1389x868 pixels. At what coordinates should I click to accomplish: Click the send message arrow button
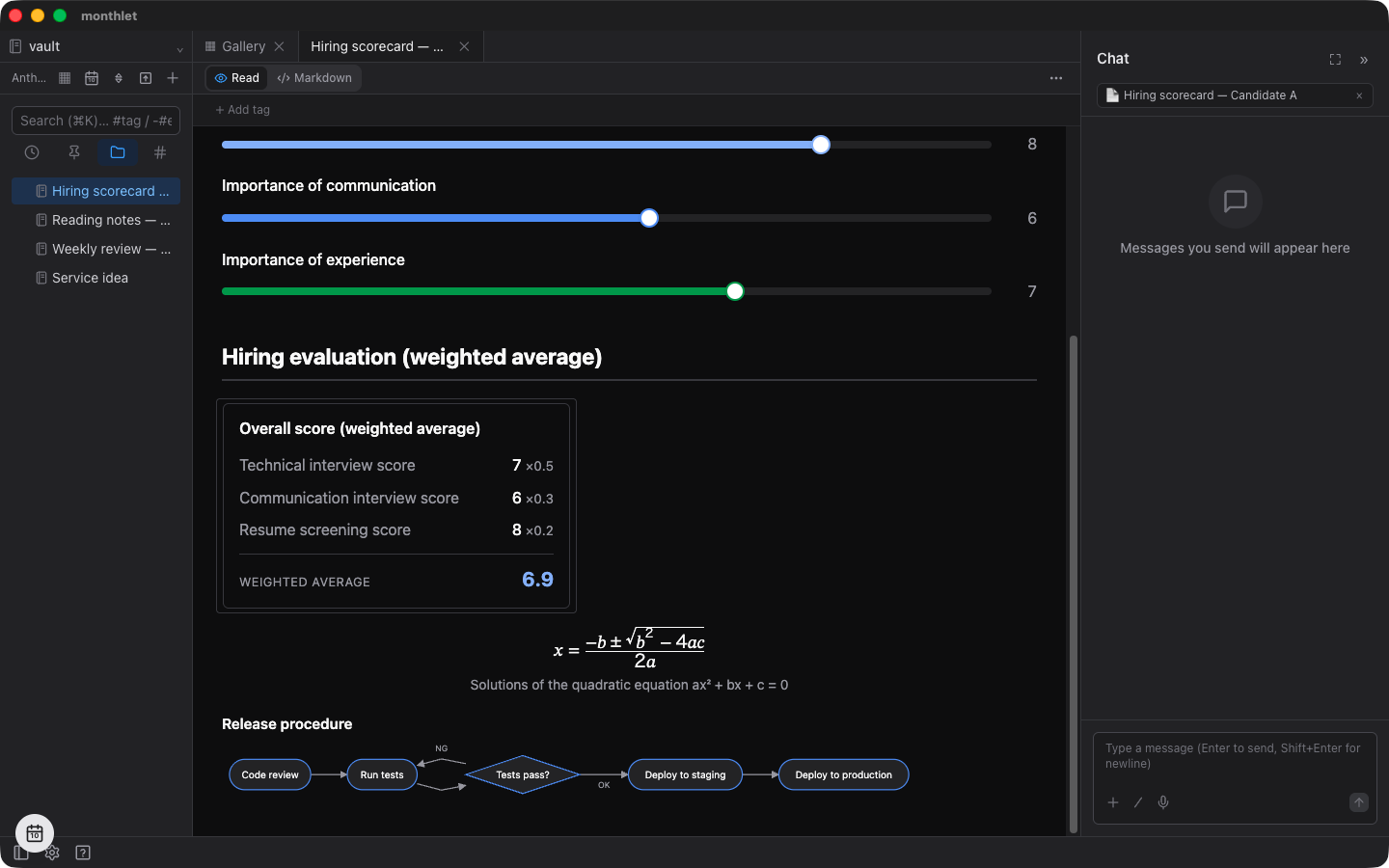pyautogui.click(x=1359, y=802)
